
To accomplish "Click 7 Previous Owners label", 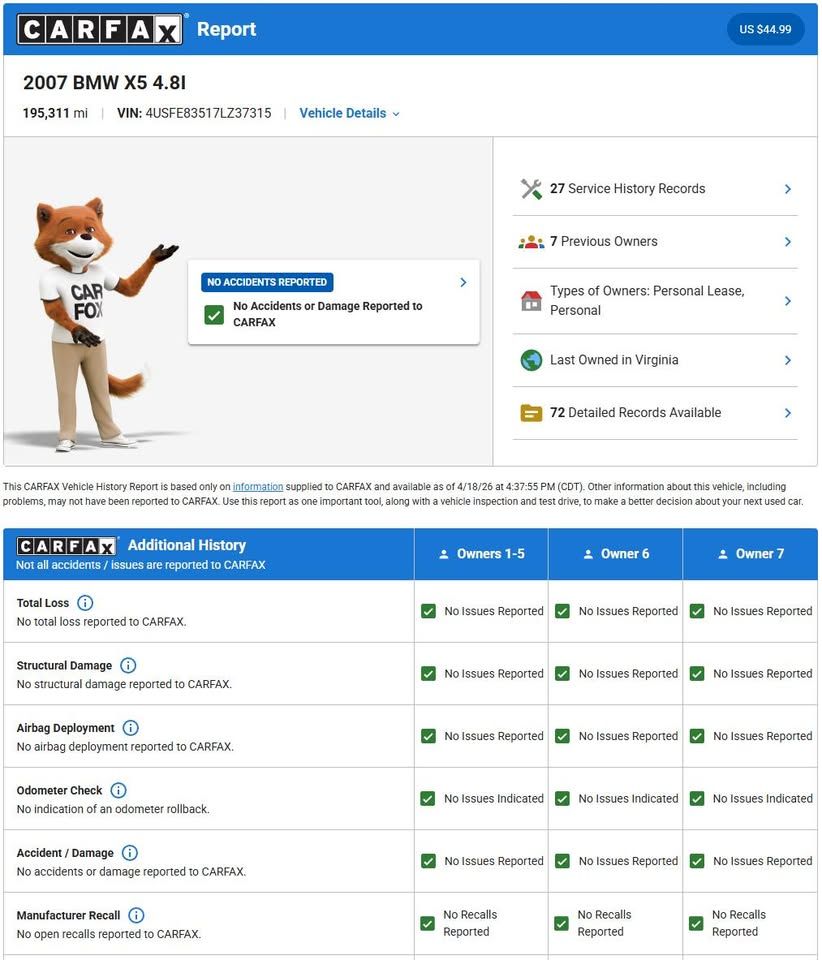I will point(603,241).
